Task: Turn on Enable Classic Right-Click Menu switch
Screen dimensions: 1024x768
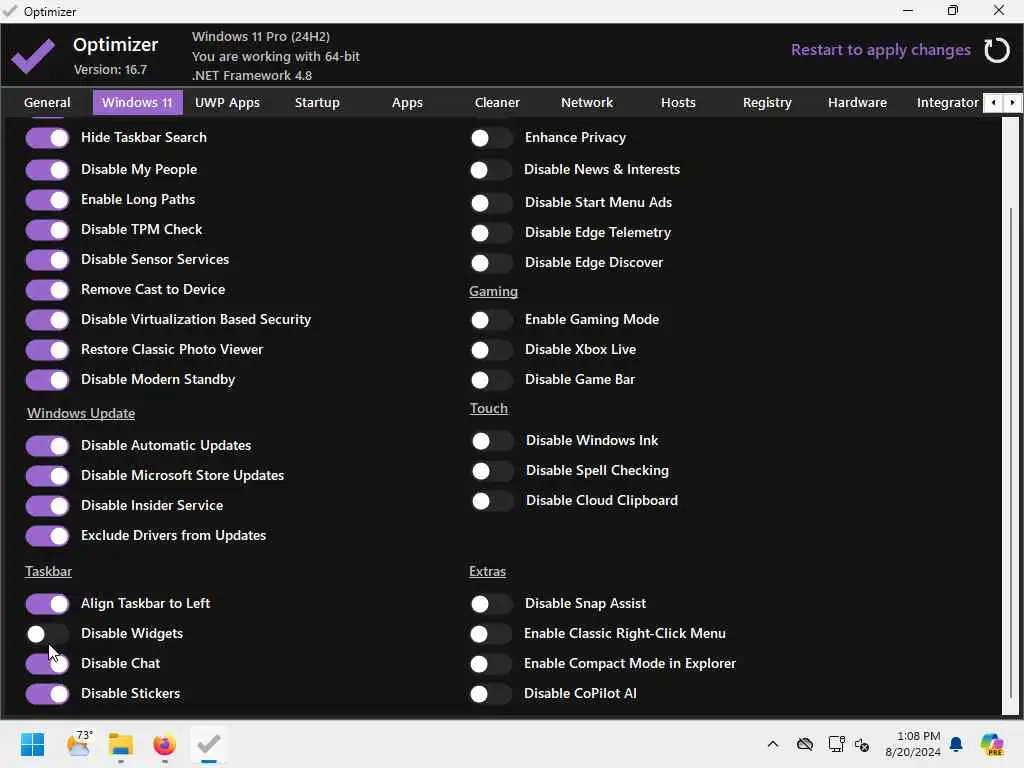Action: [x=491, y=634]
